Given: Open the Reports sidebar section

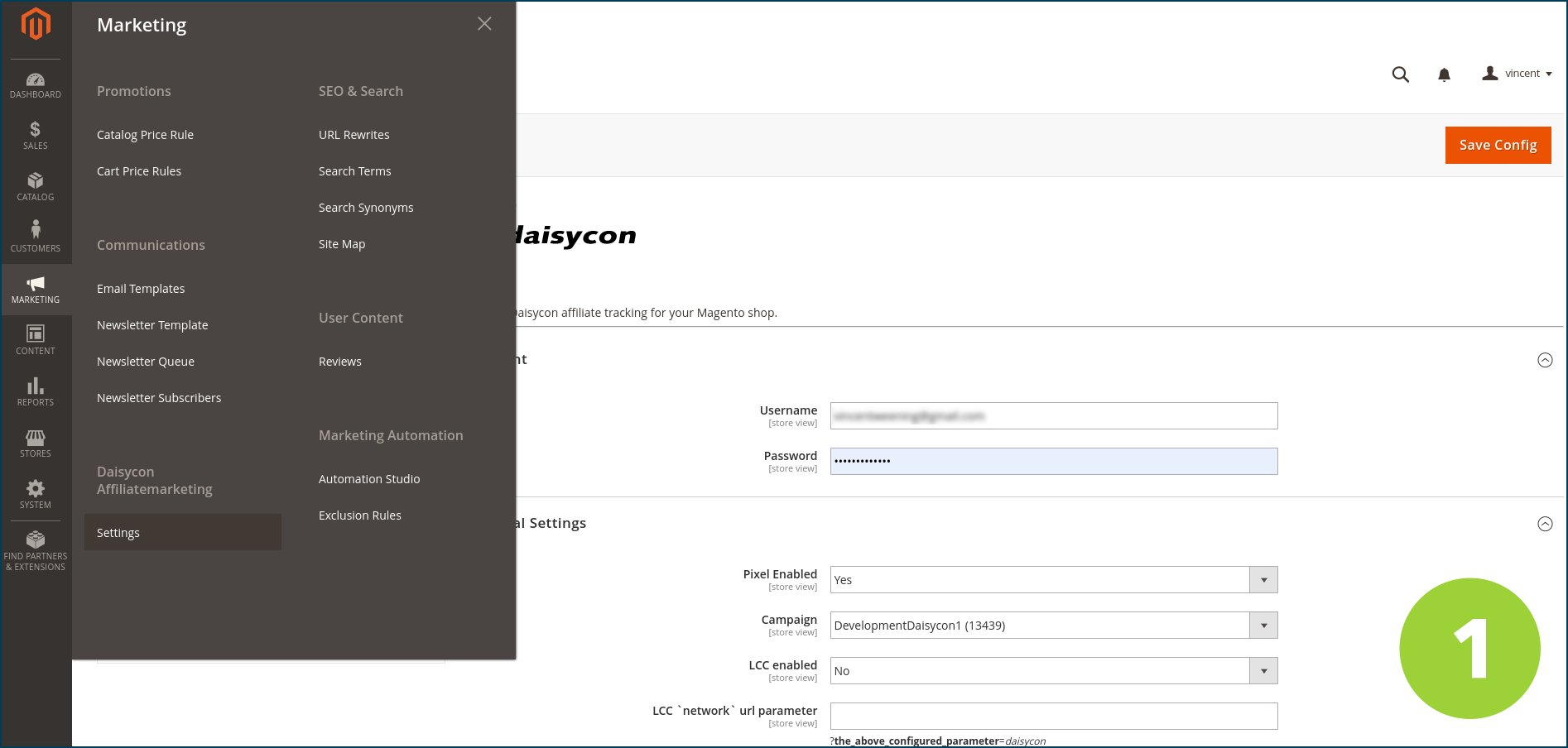Looking at the screenshot, I should (36, 392).
